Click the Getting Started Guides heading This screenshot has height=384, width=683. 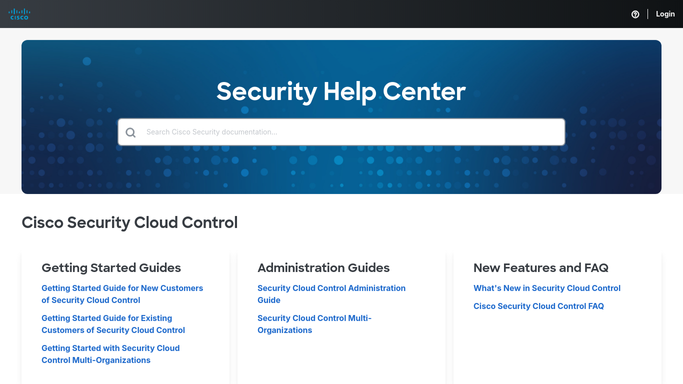tap(111, 268)
